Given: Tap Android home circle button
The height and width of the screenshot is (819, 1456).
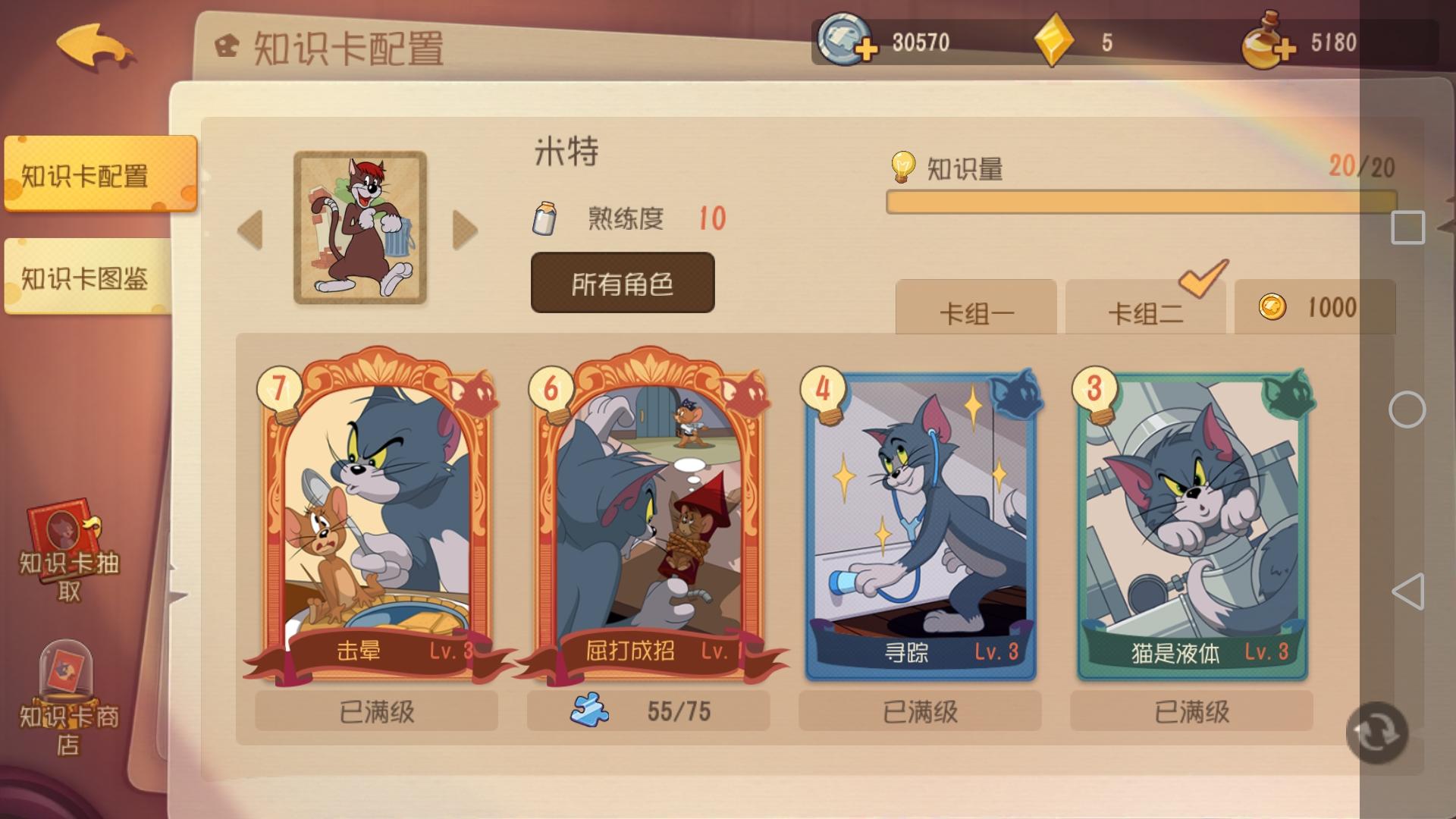Looking at the screenshot, I should (1407, 409).
